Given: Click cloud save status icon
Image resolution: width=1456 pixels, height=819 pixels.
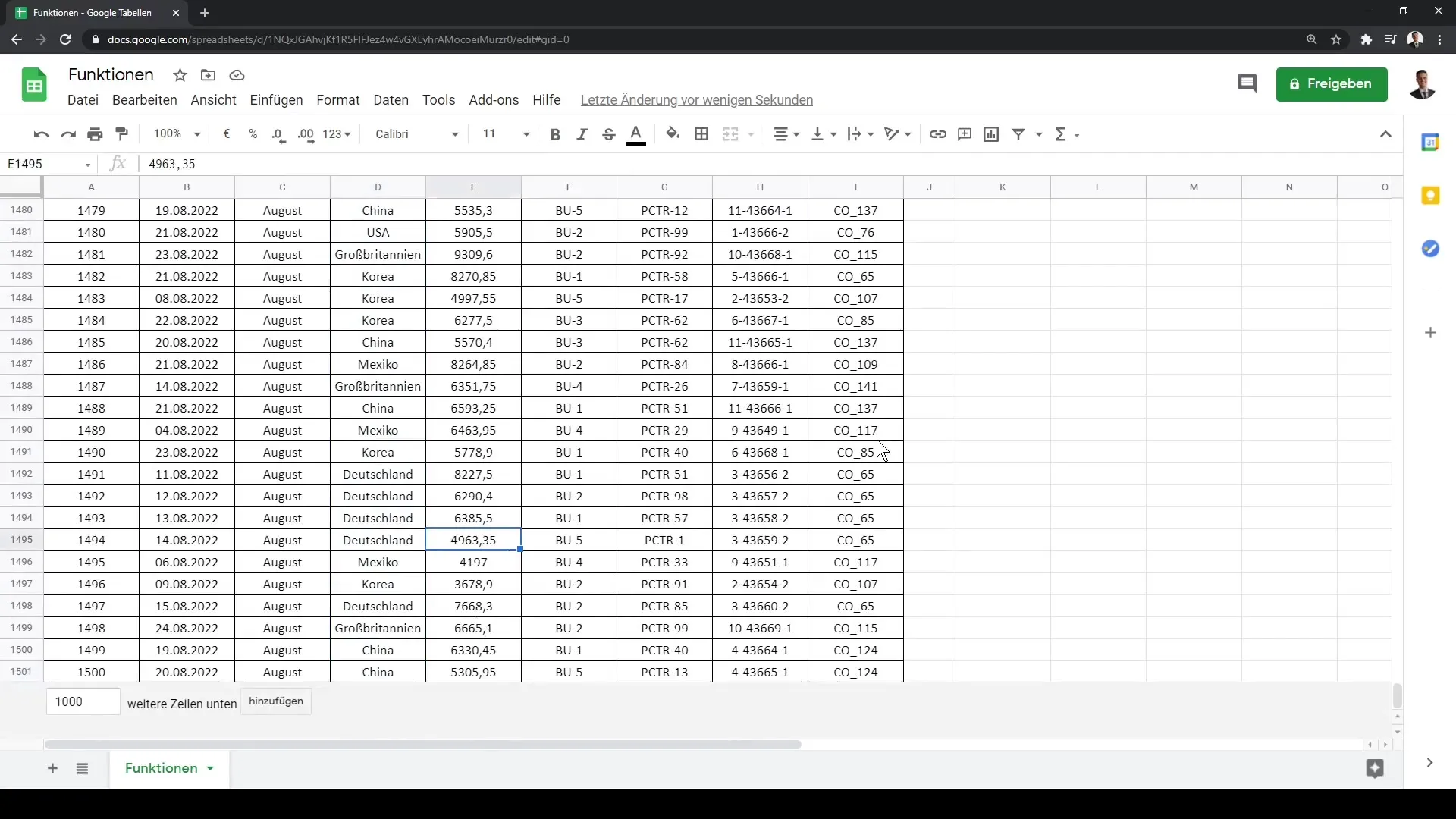Looking at the screenshot, I should point(237,75).
